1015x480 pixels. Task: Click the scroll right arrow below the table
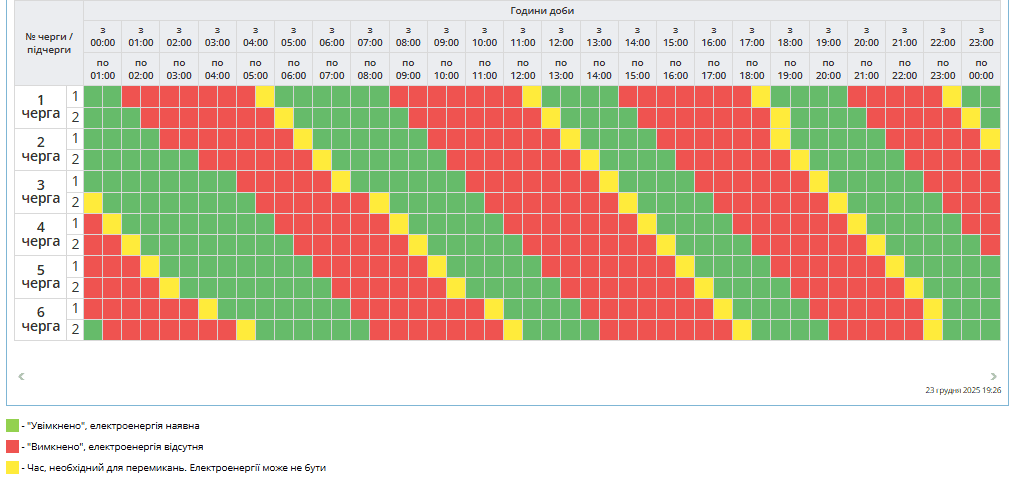(x=993, y=376)
